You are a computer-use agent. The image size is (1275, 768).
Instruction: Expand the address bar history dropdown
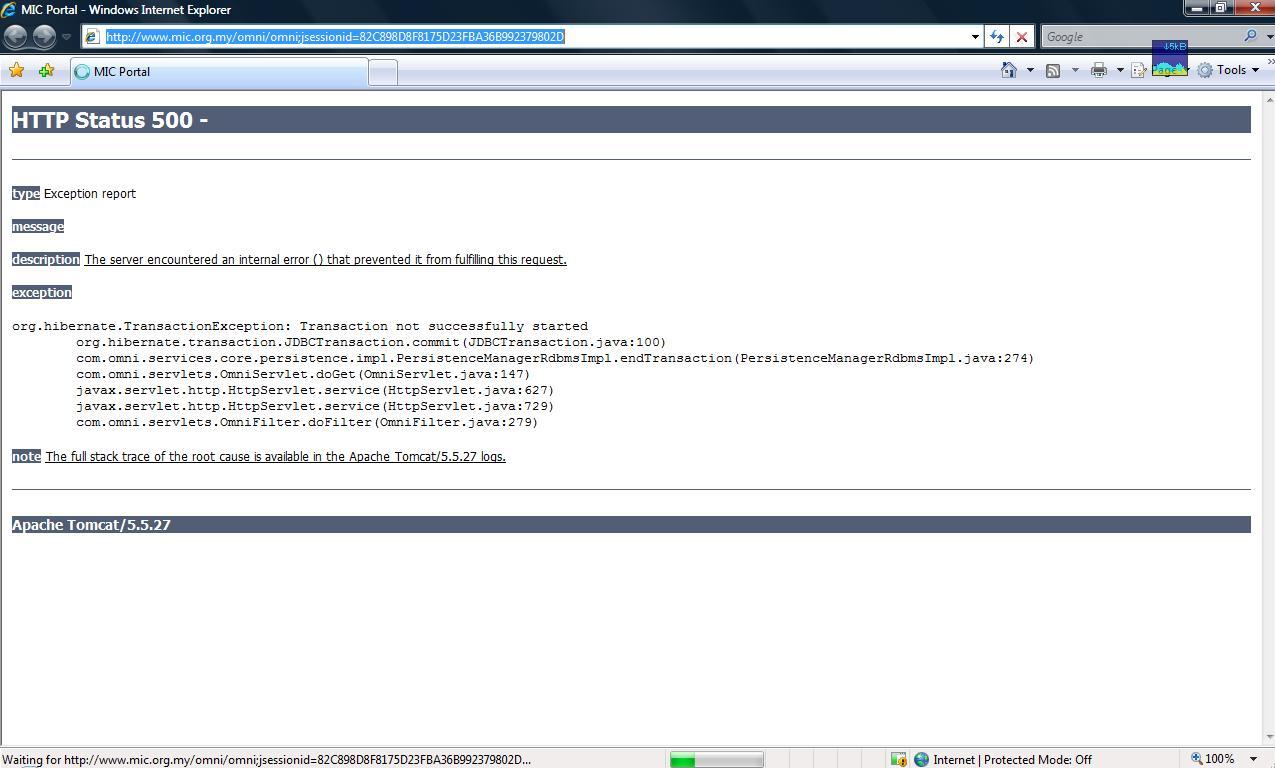click(975, 37)
